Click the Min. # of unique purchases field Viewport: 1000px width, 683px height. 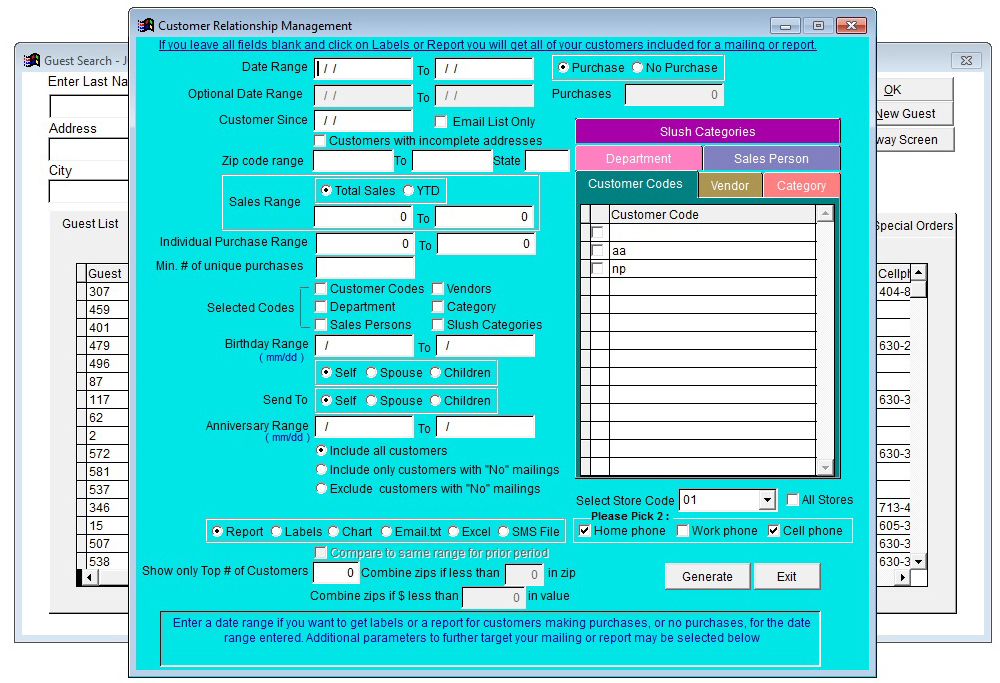coord(365,268)
